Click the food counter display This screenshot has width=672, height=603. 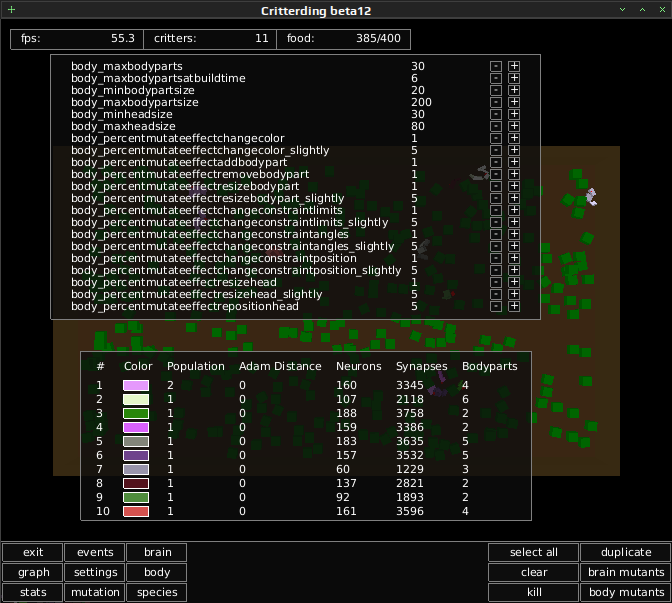tap(343, 39)
